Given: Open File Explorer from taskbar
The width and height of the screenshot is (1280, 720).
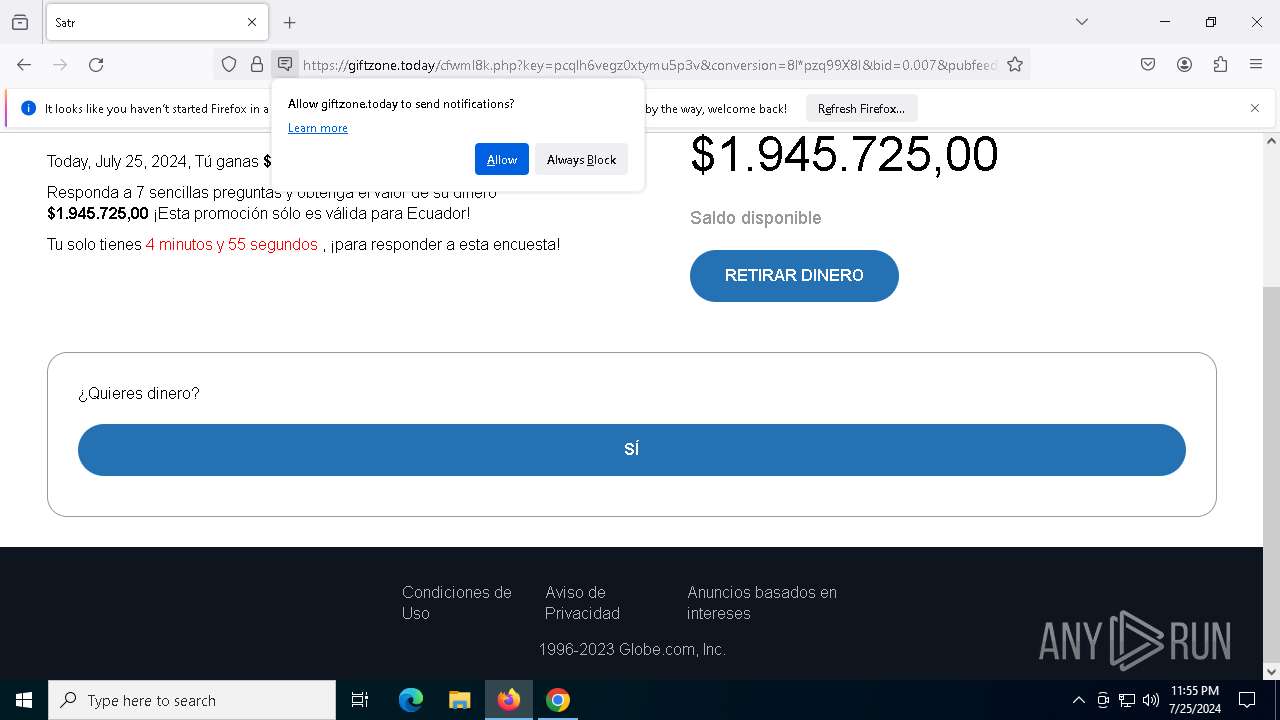Looking at the screenshot, I should click(x=460, y=700).
